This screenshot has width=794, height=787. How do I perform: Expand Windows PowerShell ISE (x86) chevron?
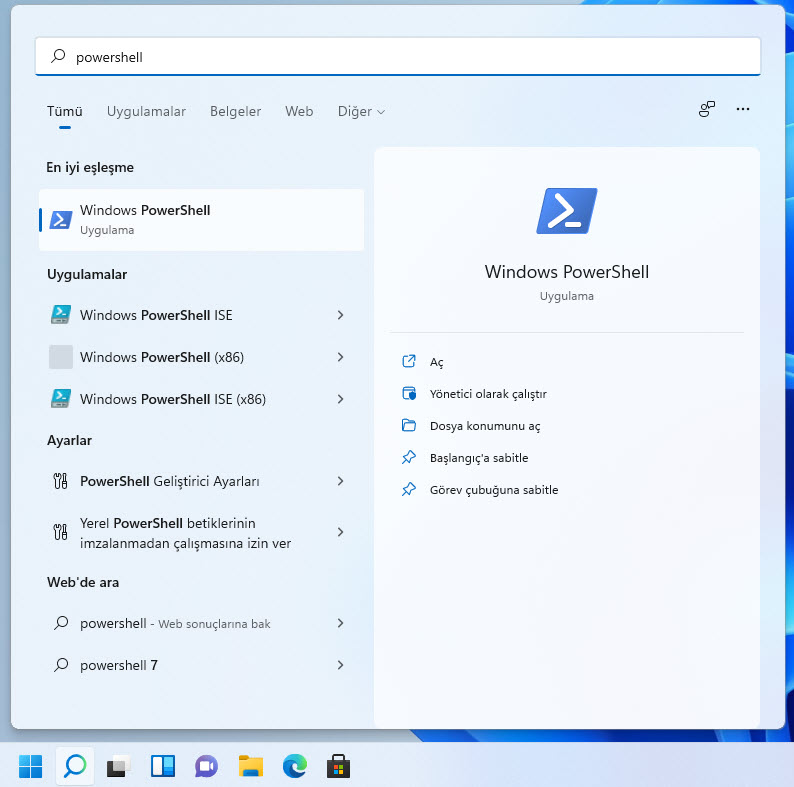[x=340, y=399]
